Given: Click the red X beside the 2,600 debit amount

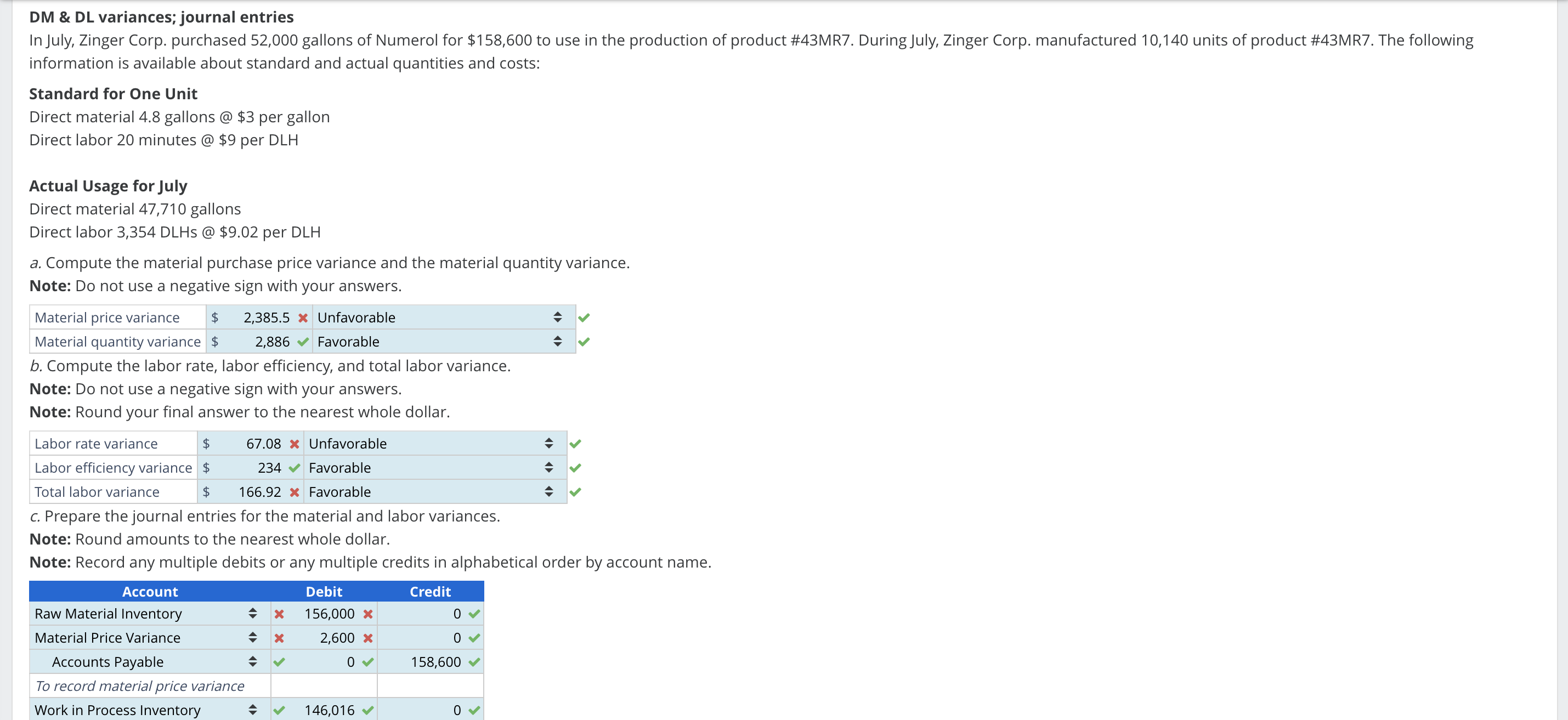Looking at the screenshot, I should click(367, 638).
